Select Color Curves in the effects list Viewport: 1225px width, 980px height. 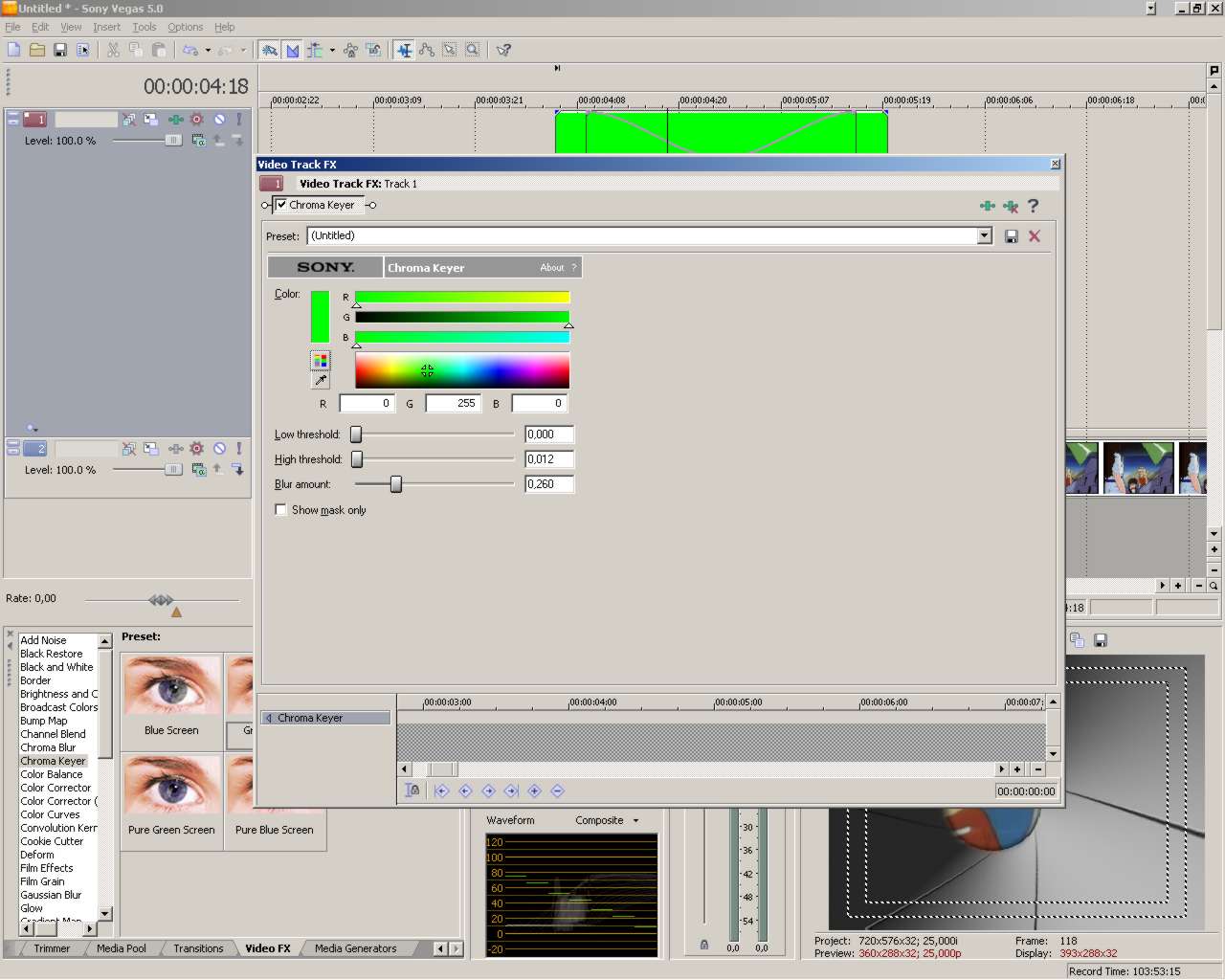pyautogui.click(x=50, y=814)
